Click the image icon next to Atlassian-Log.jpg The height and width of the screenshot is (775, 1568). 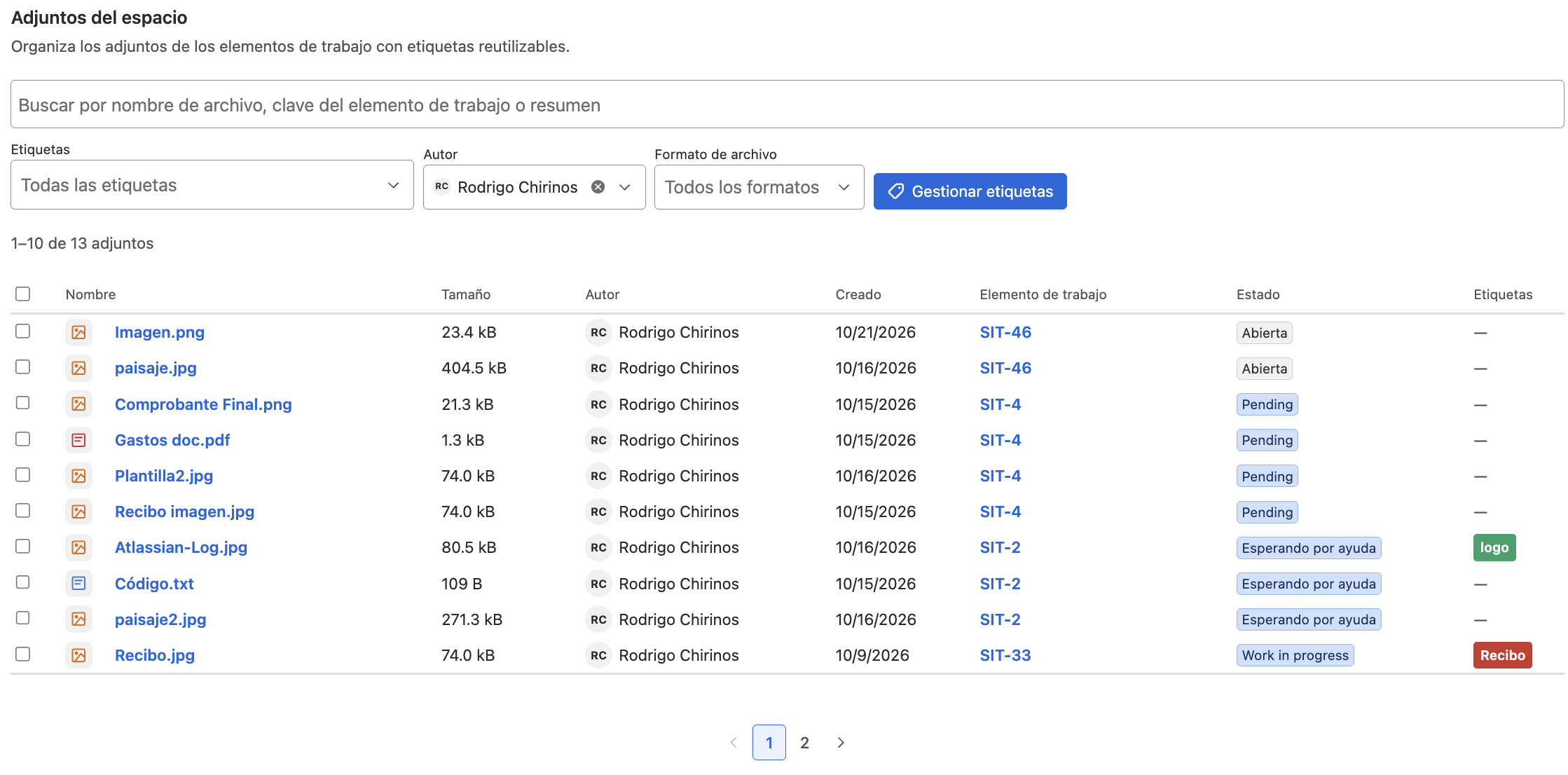[78, 547]
